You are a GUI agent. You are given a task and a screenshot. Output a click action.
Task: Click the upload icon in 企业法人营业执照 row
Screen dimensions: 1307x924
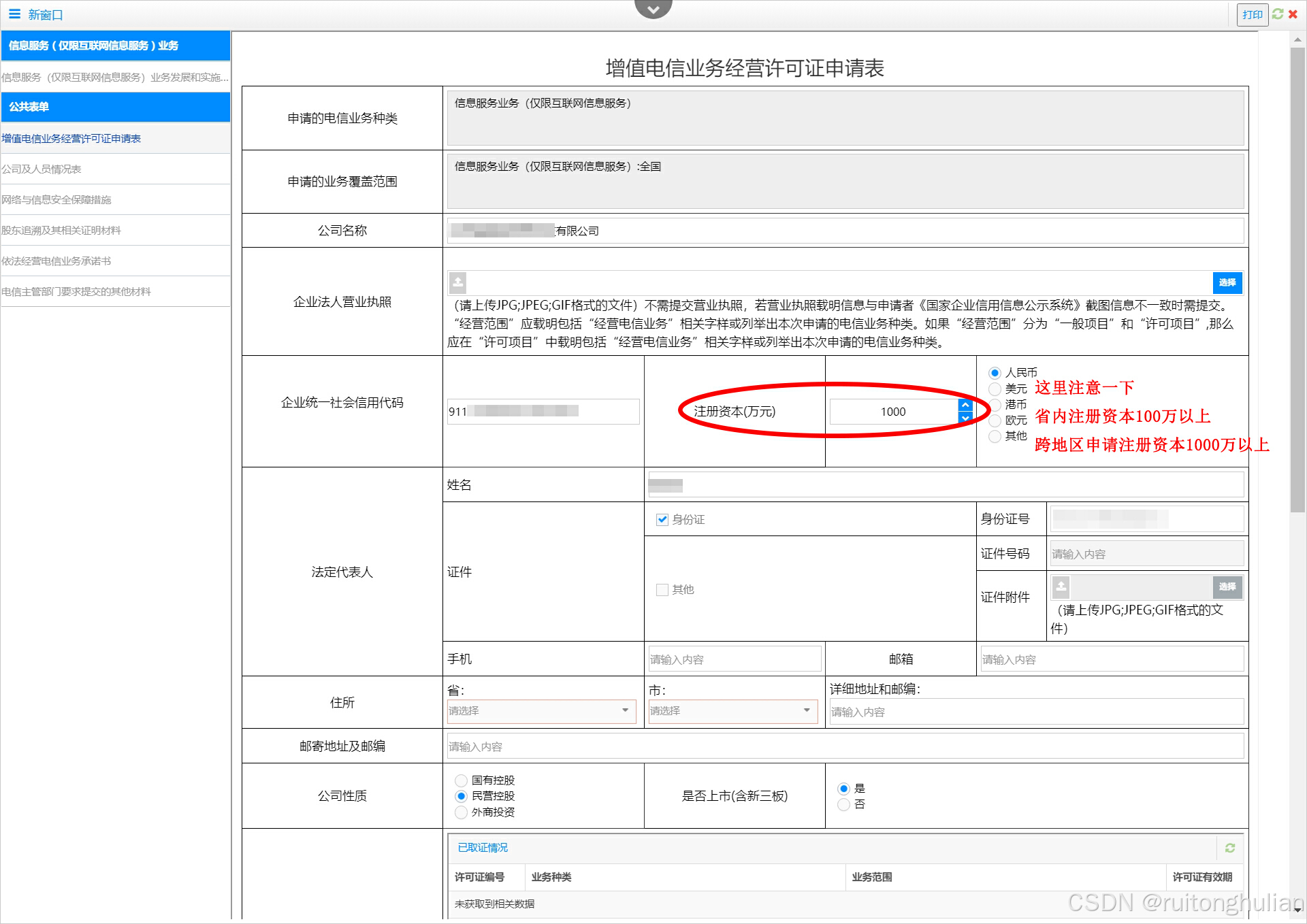458,282
